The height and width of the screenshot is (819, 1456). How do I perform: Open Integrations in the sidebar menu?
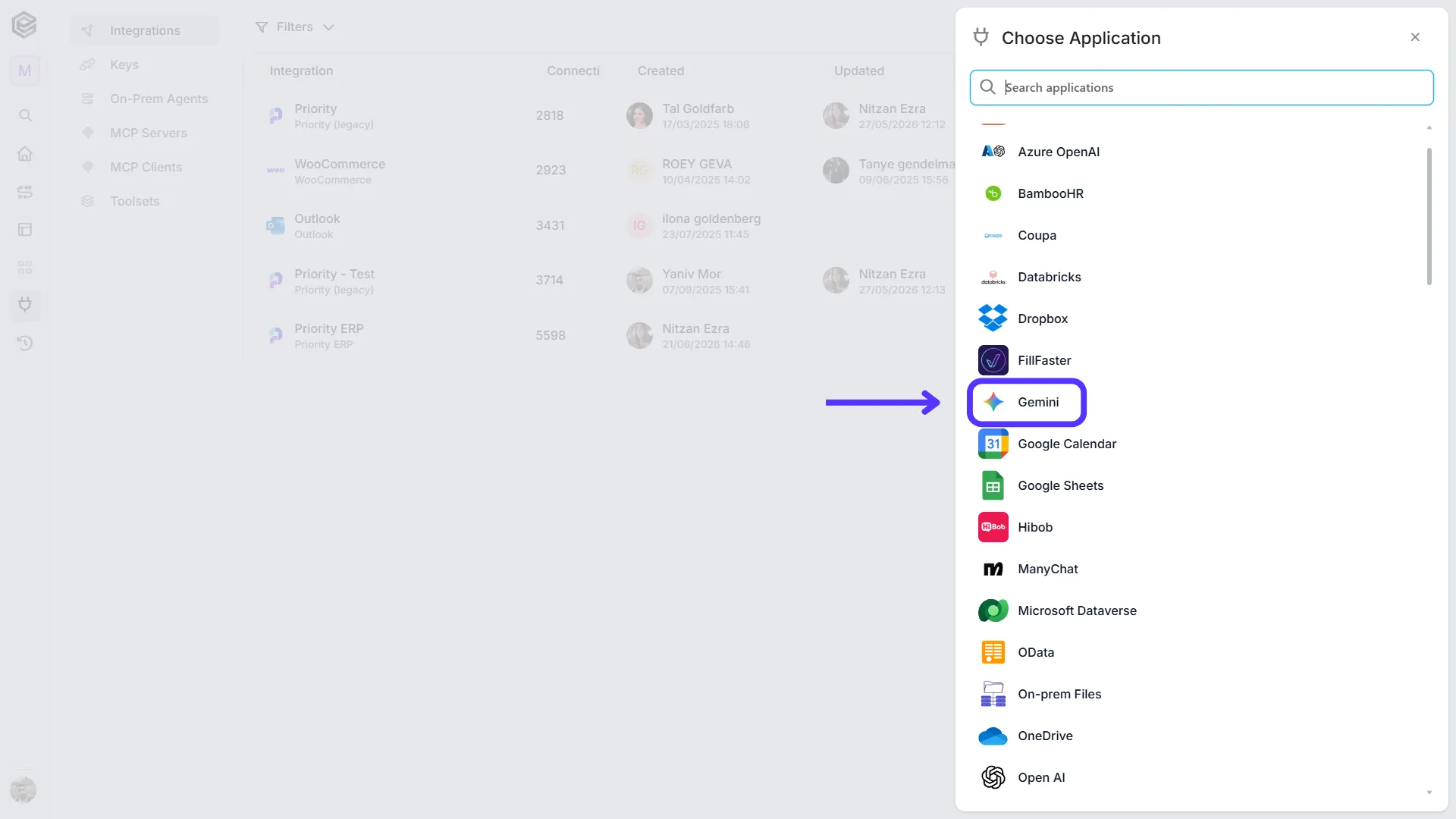(144, 30)
